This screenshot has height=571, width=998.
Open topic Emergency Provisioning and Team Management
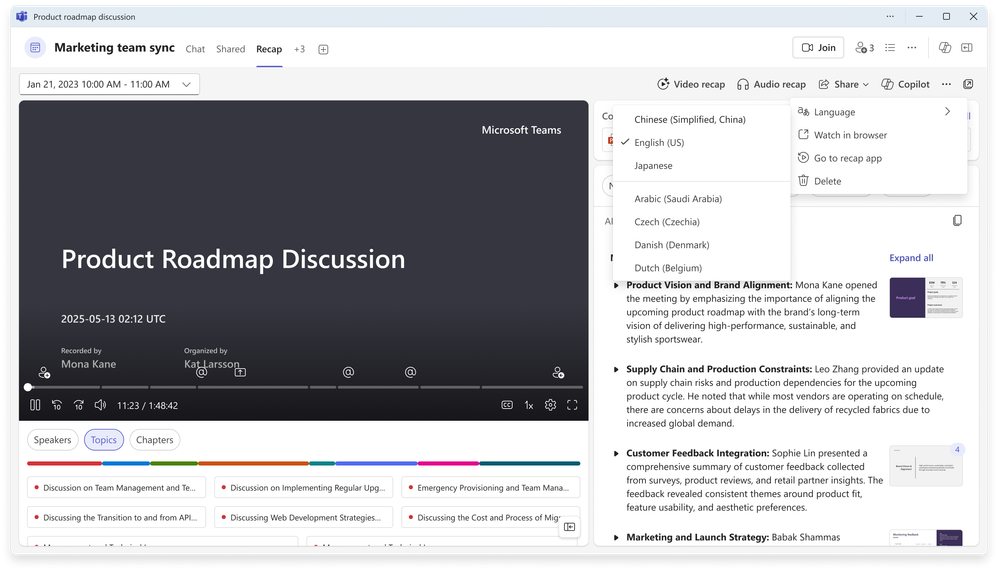click(491, 488)
